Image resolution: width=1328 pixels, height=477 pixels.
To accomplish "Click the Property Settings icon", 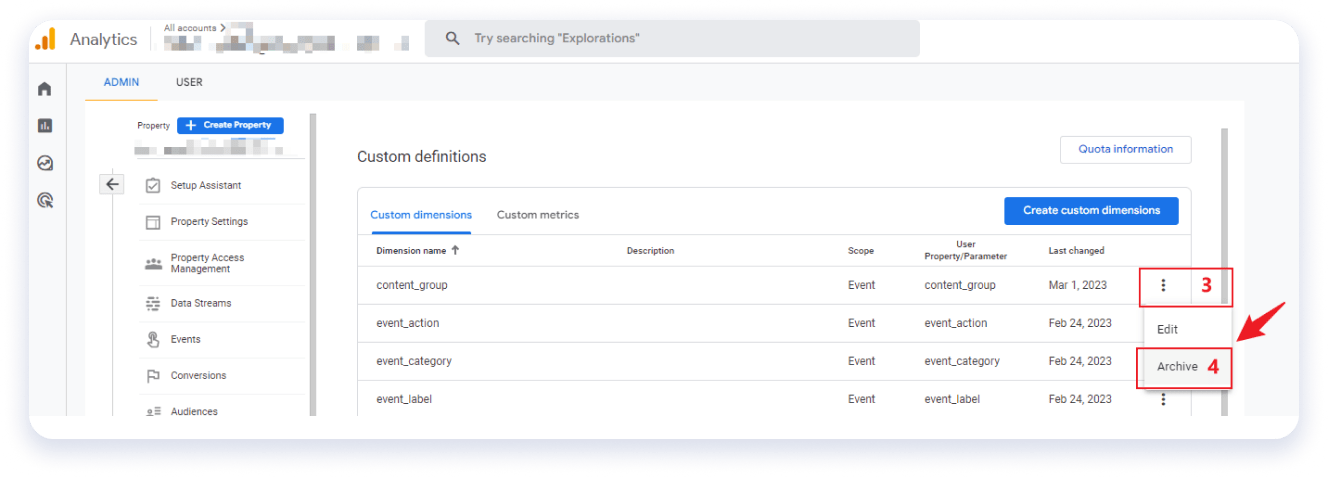I will (153, 222).
